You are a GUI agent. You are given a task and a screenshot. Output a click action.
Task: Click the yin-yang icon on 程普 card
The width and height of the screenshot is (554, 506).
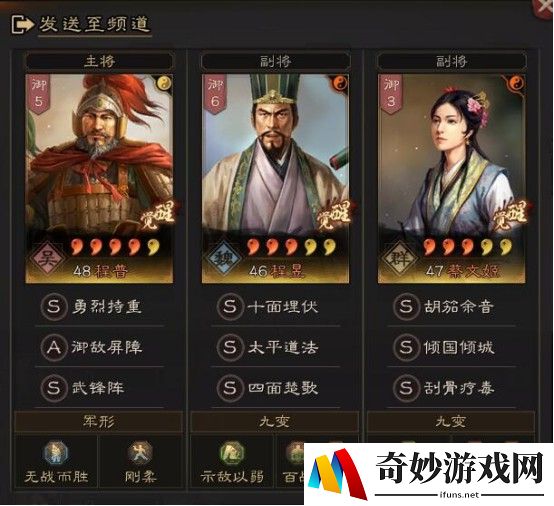point(164,83)
